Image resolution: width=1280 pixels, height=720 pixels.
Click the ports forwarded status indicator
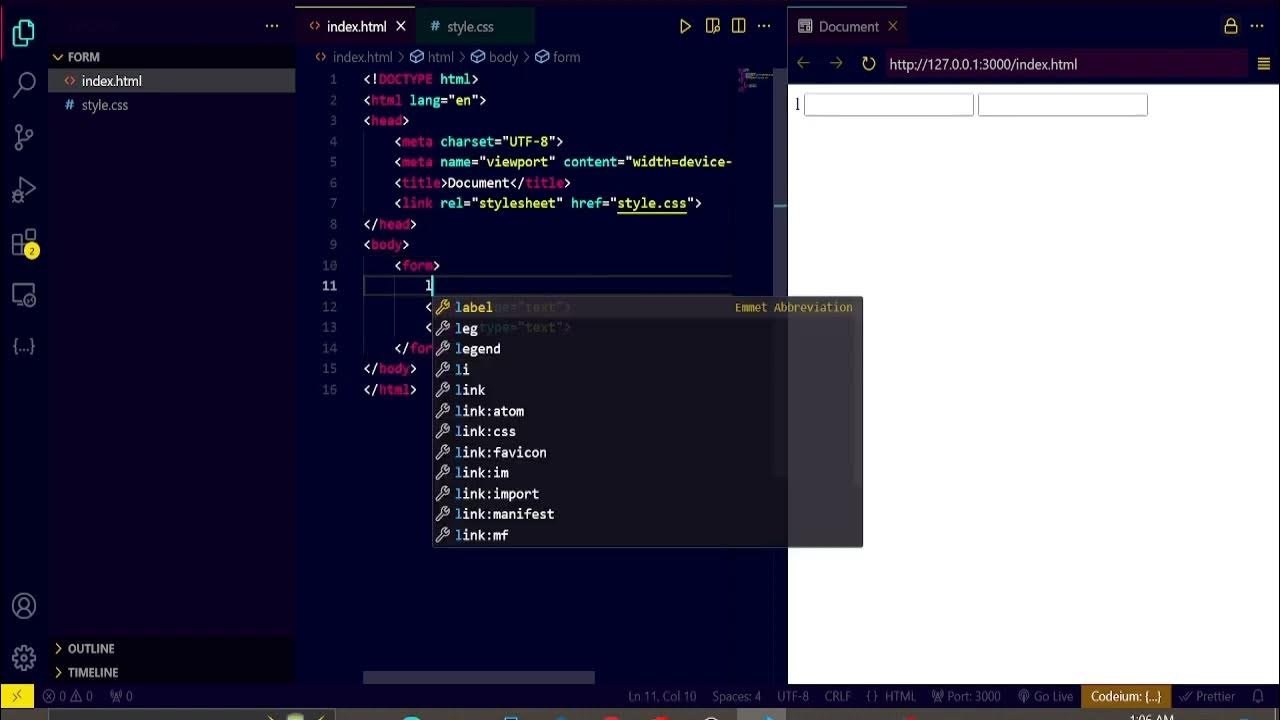click(x=121, y=696)
